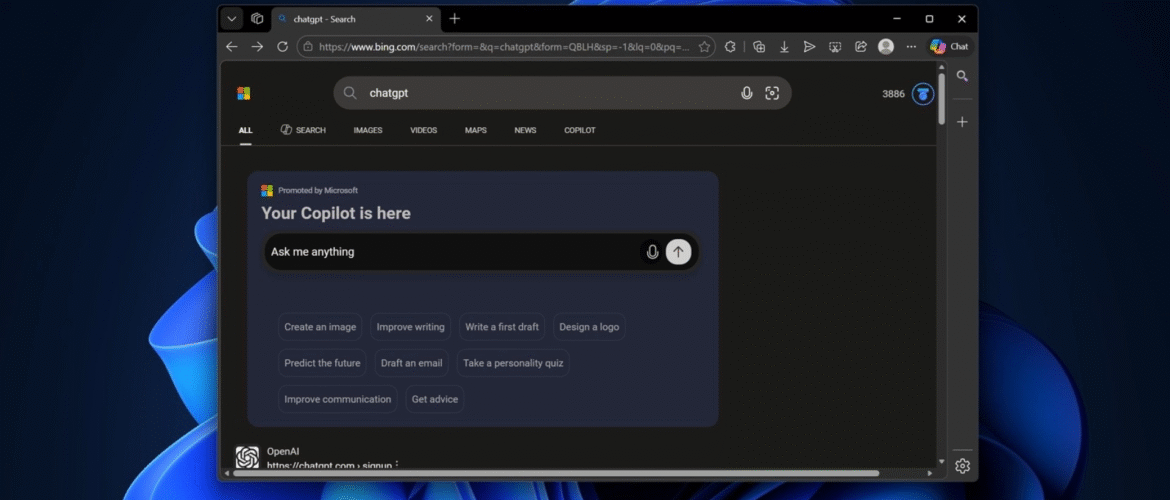Choose the Create an image suggestion
The image size is (1170, 500).
click(x=320, y=327)
